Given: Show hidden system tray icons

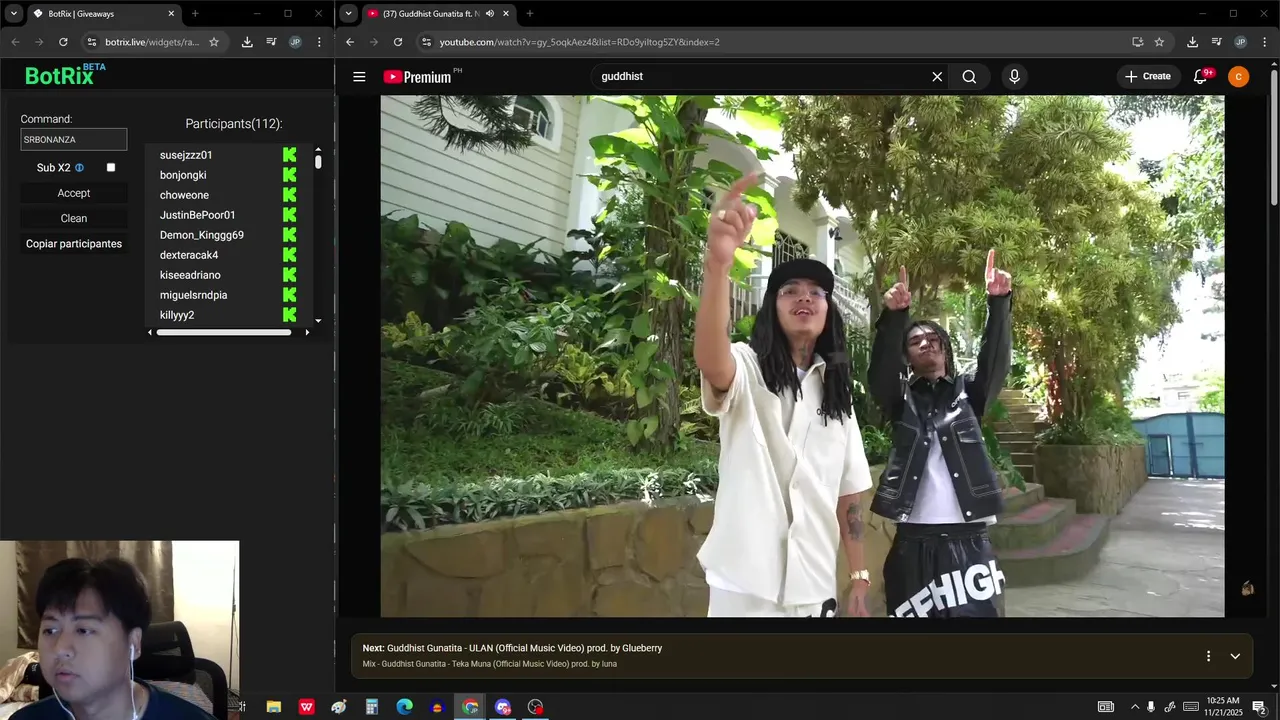Looking at the screenshot, I should (x=1134, y=707).
